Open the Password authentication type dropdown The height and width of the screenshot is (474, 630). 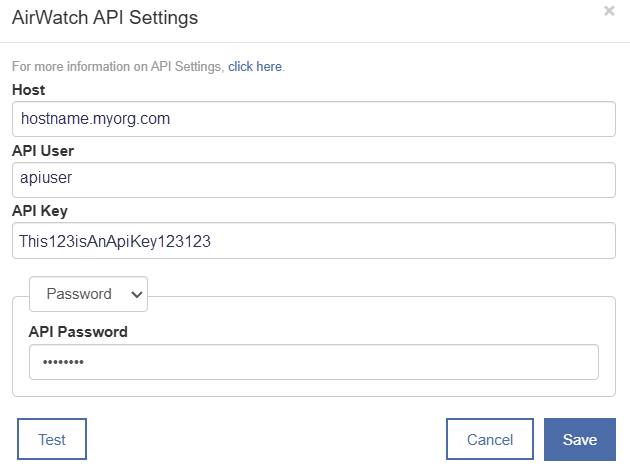tap(88, 294)
